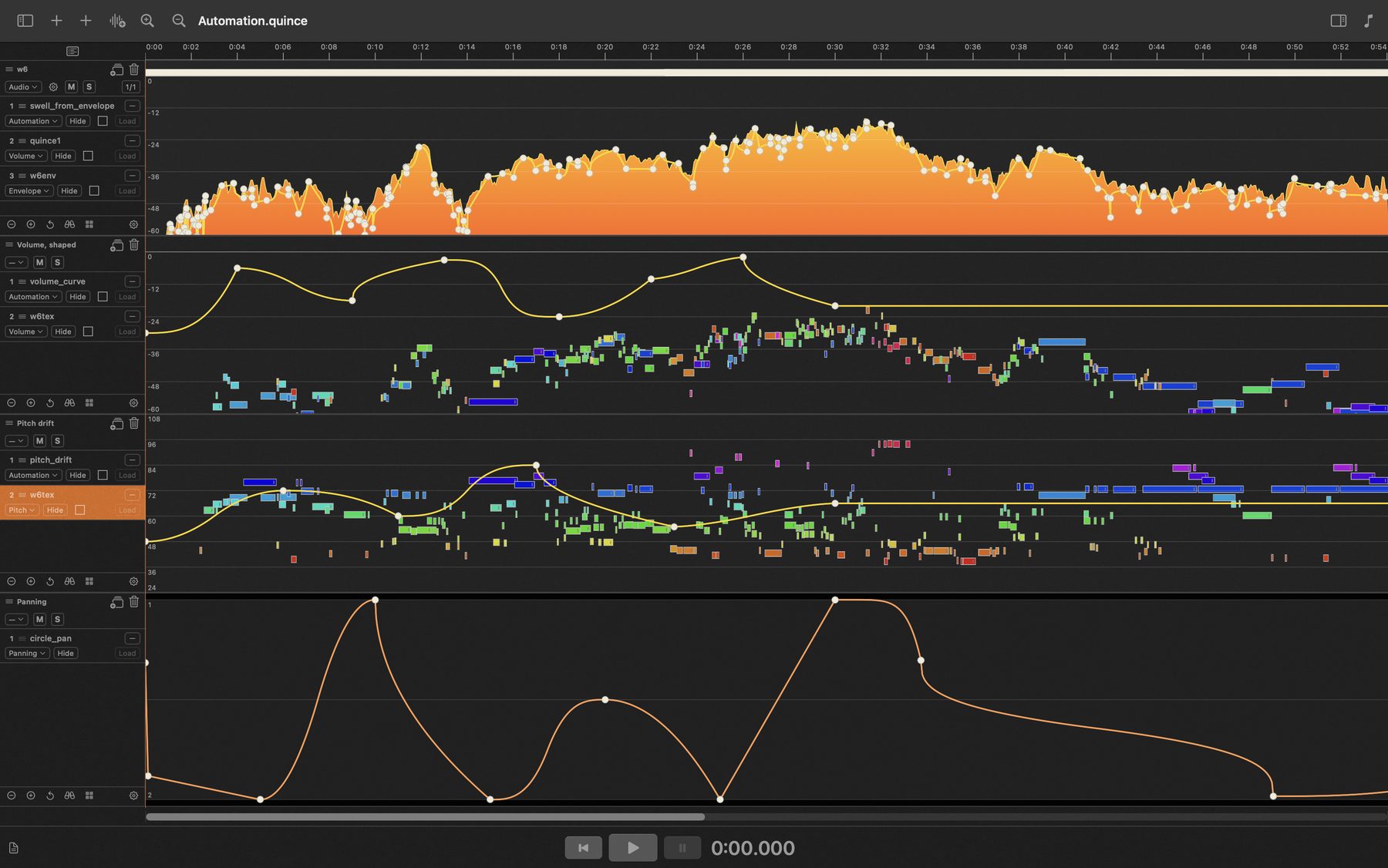The height and width of the screenshot is (868, 1388).
Task: Zoom out with the magnifier minus icon
Action: pos(179,21)
